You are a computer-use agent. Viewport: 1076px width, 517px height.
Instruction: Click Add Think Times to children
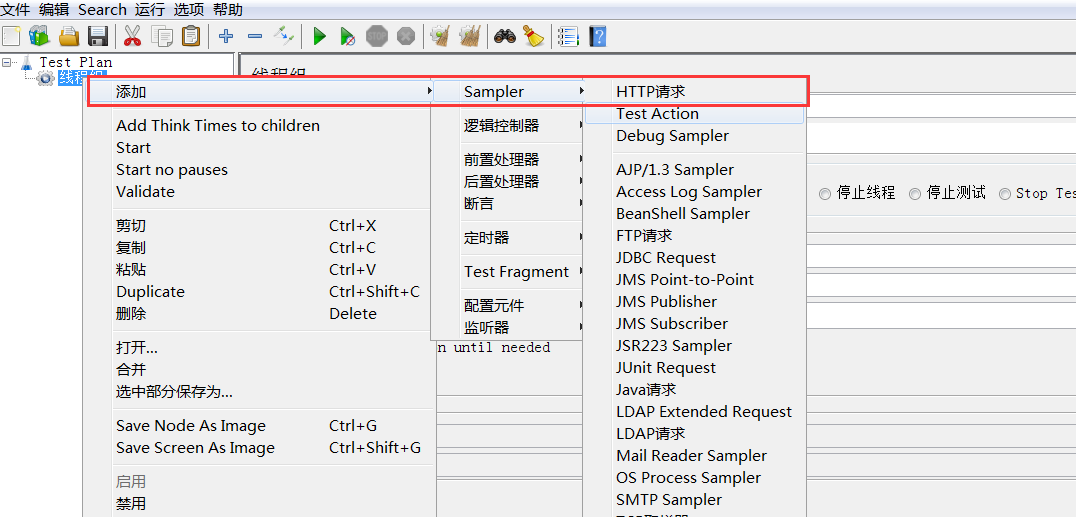(218, 126)
